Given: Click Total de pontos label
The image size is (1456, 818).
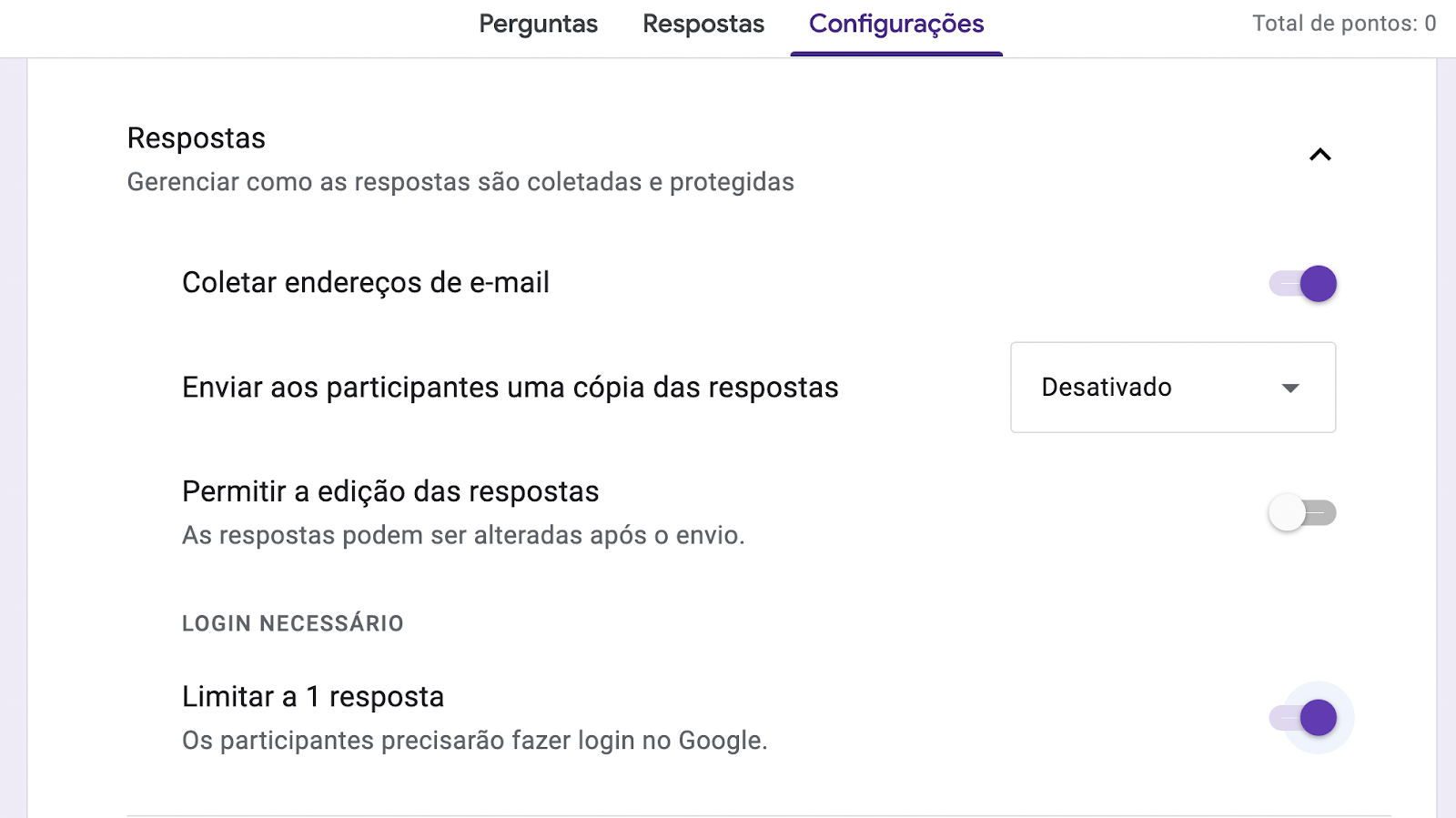Looking at the screenshot, I should [x=1343, y=24].
